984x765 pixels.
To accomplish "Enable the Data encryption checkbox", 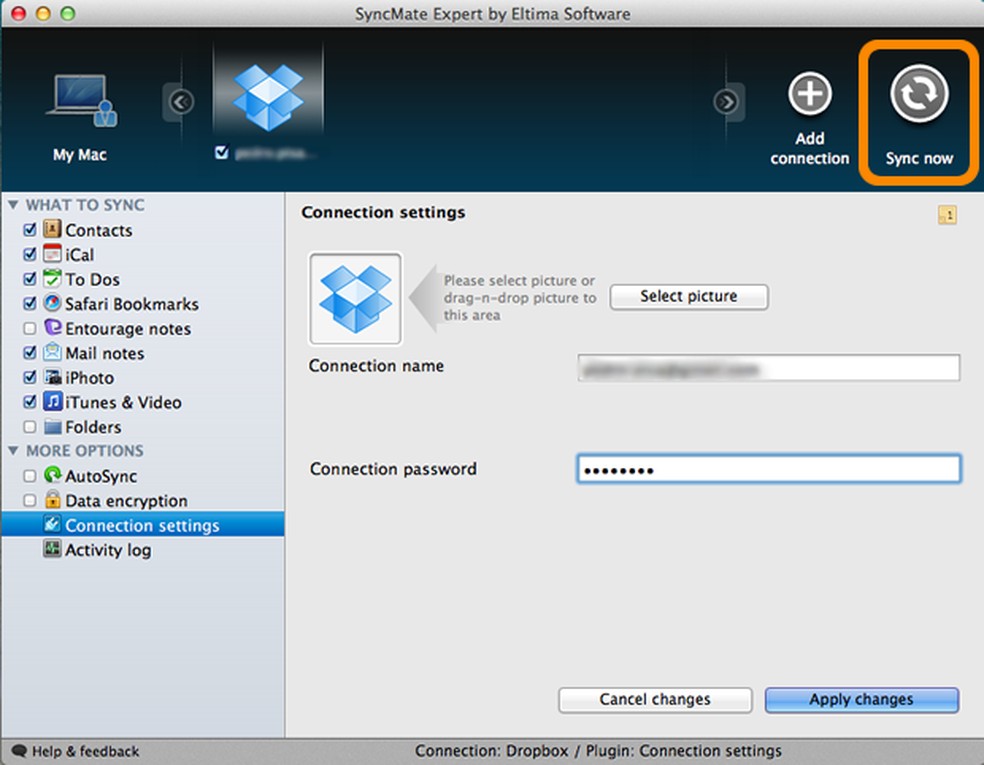I will point(29,500).
